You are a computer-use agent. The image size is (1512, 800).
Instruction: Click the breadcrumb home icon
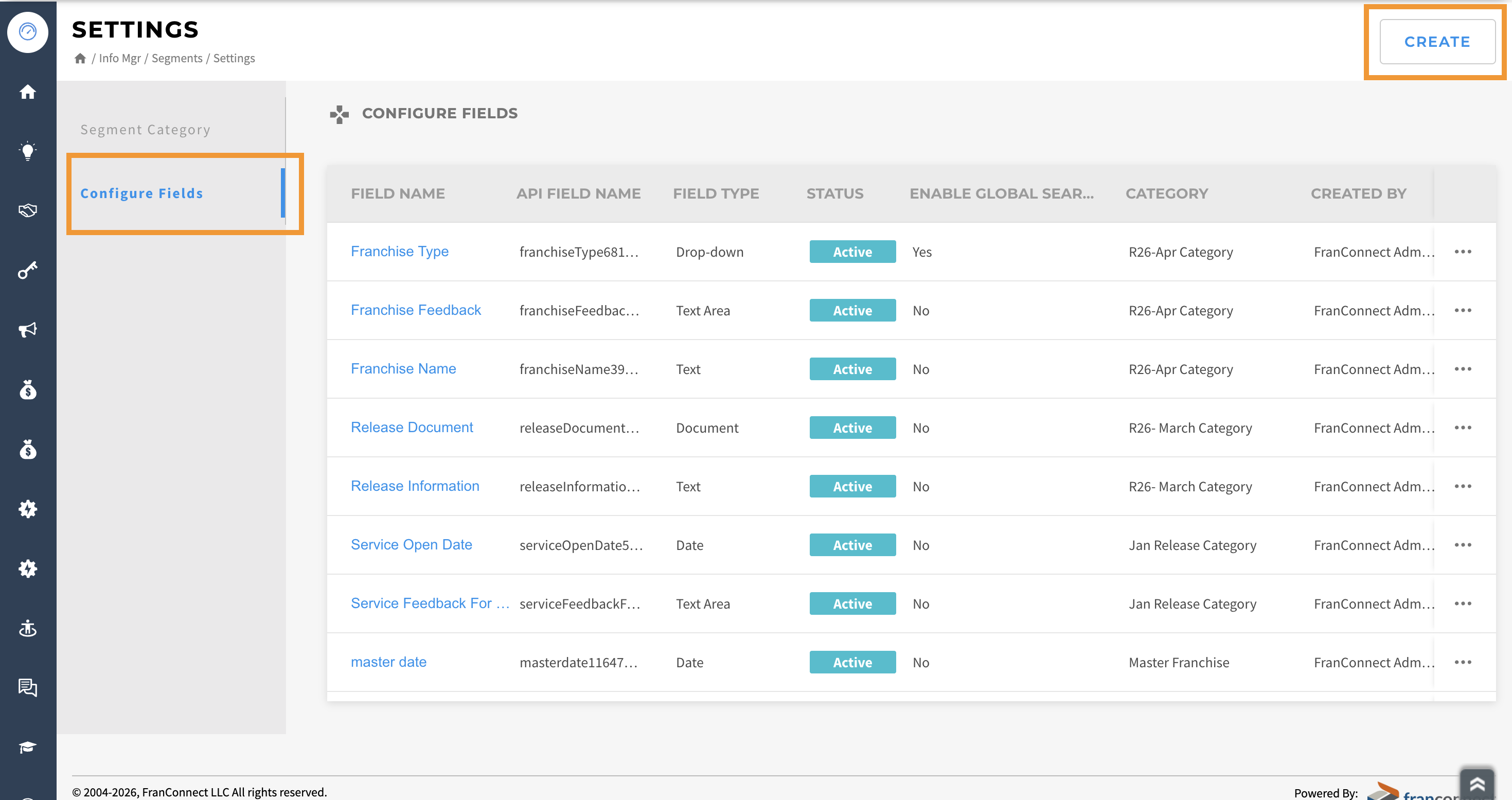[80, 58]
